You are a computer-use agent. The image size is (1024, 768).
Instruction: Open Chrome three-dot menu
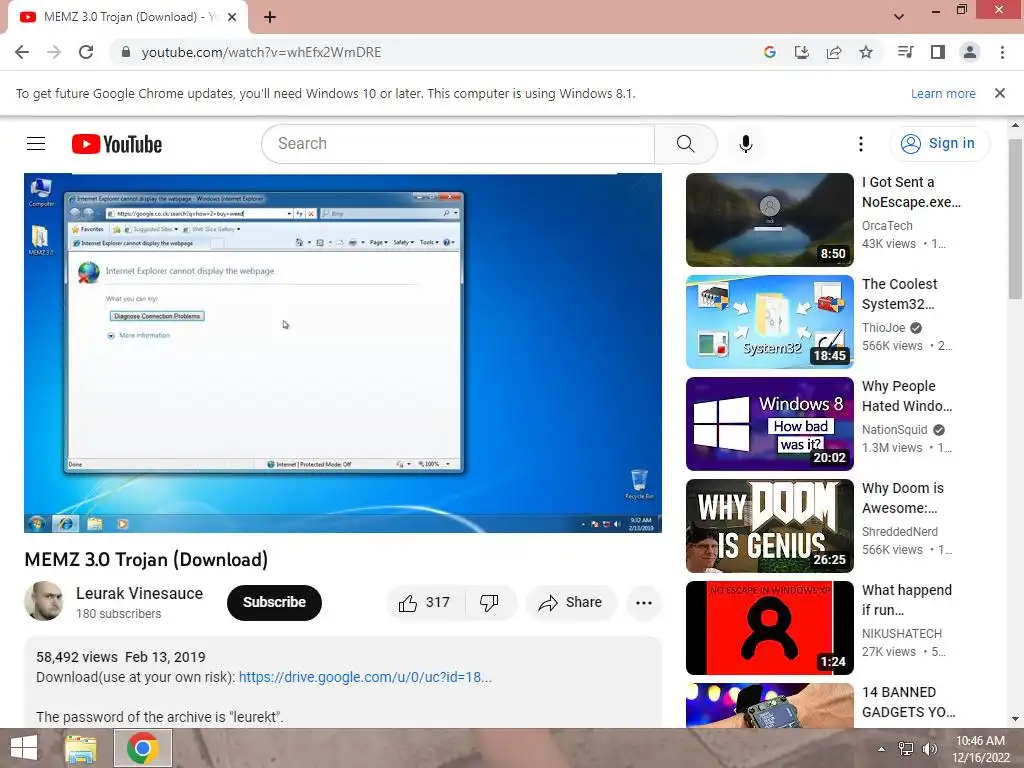(1002, 52)
